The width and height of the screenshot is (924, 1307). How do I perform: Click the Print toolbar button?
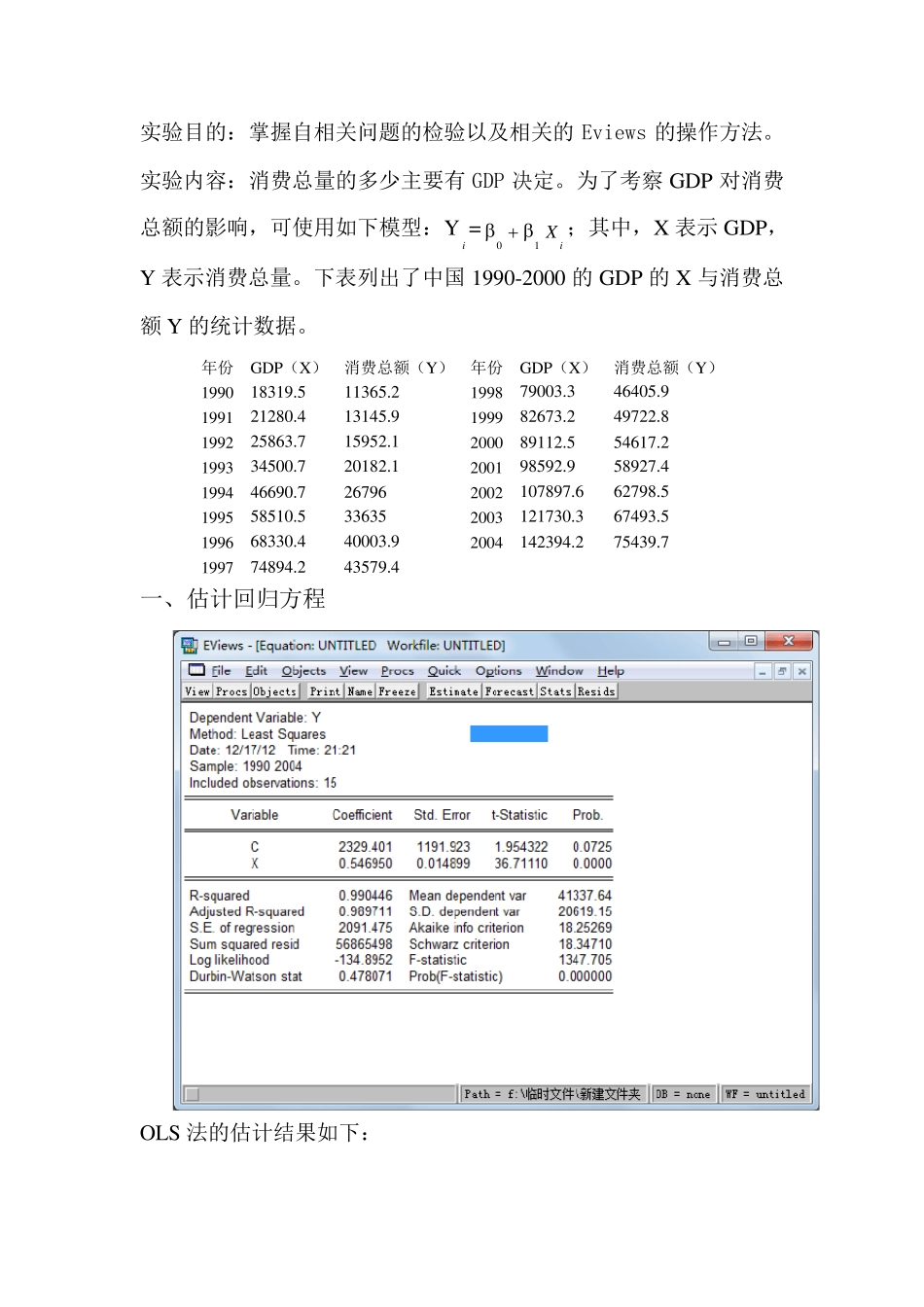tap(325, 691)
